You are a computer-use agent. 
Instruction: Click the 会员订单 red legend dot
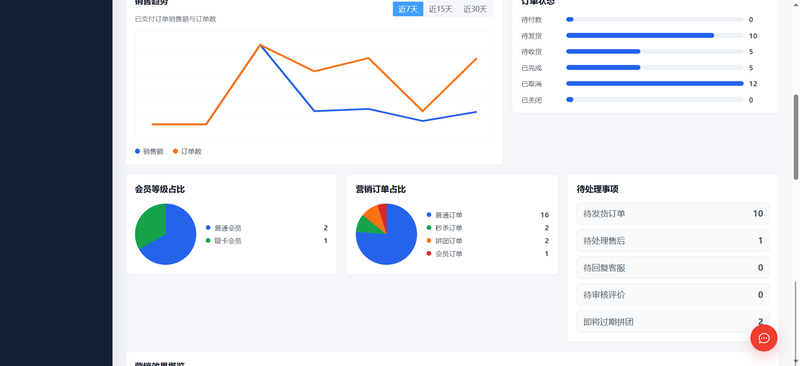click(x=429, y=253)
